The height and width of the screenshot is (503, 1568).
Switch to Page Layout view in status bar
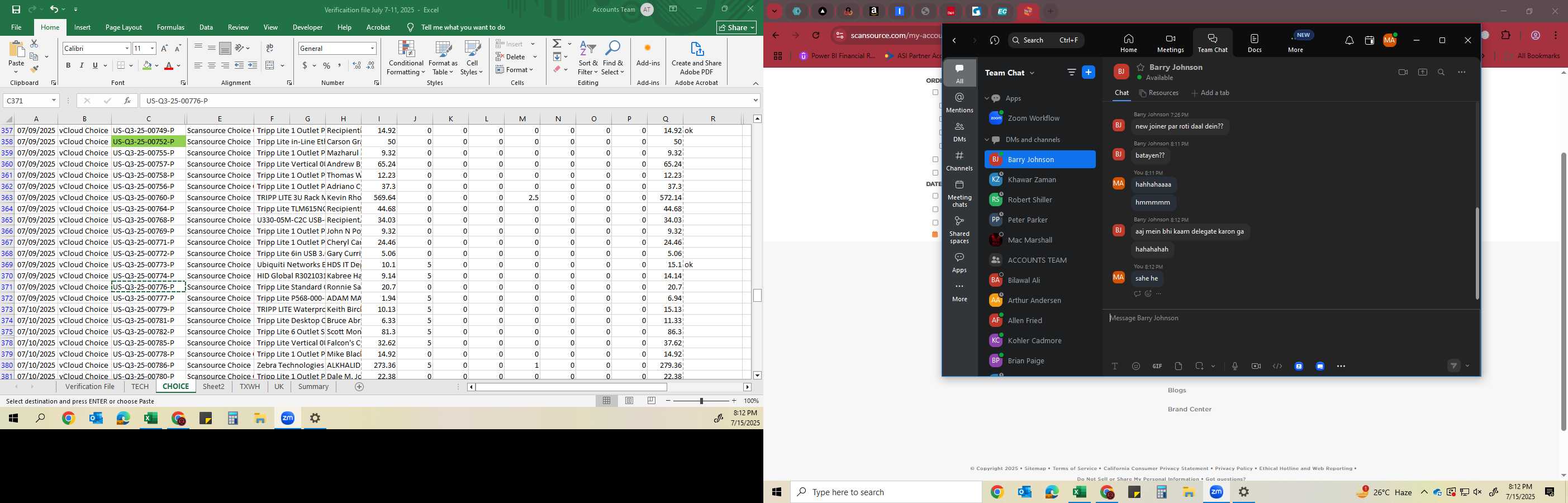(x=629, y=401)
